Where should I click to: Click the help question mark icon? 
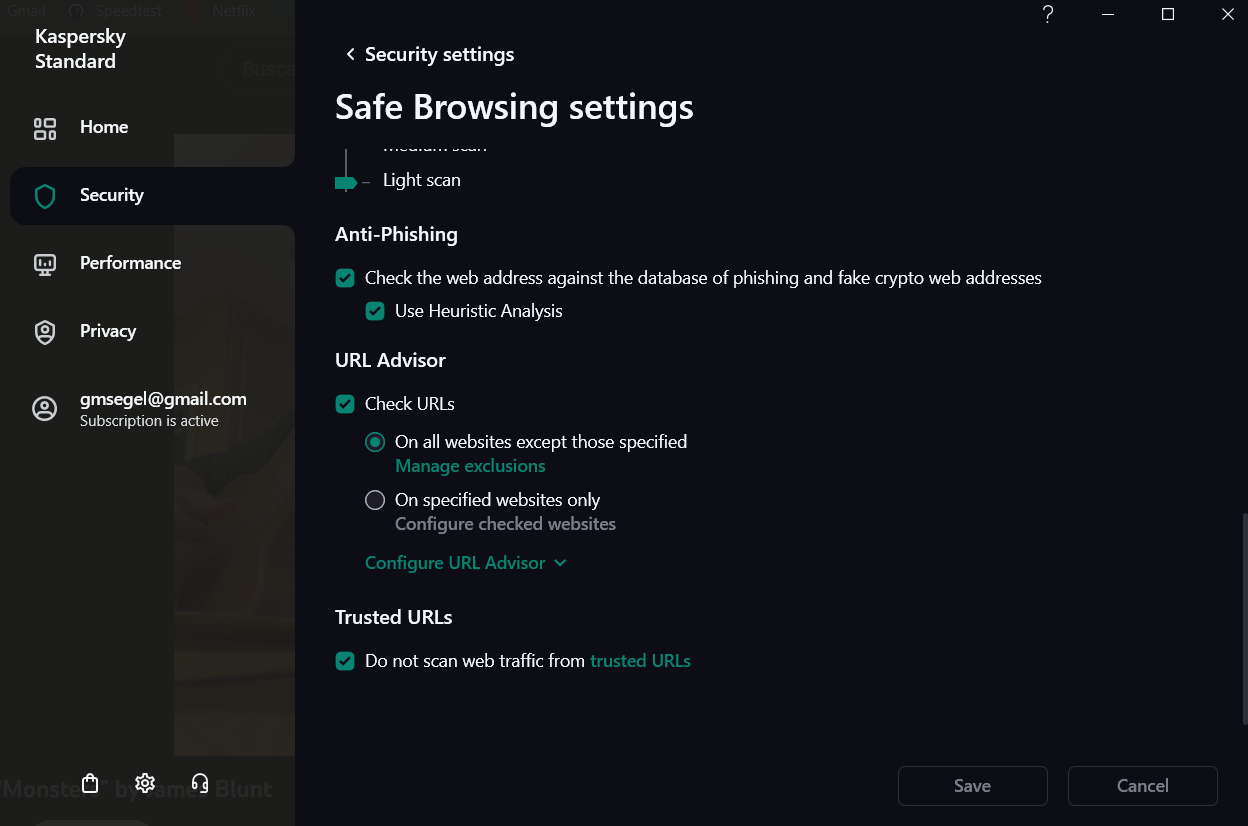pyautogui.click(x=1048, y=14)
